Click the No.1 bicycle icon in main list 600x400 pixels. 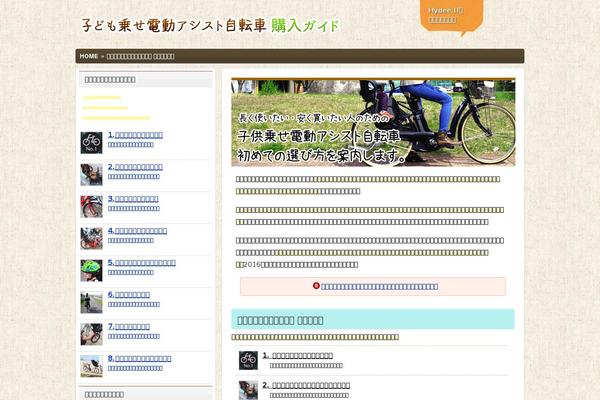(248, 360)
